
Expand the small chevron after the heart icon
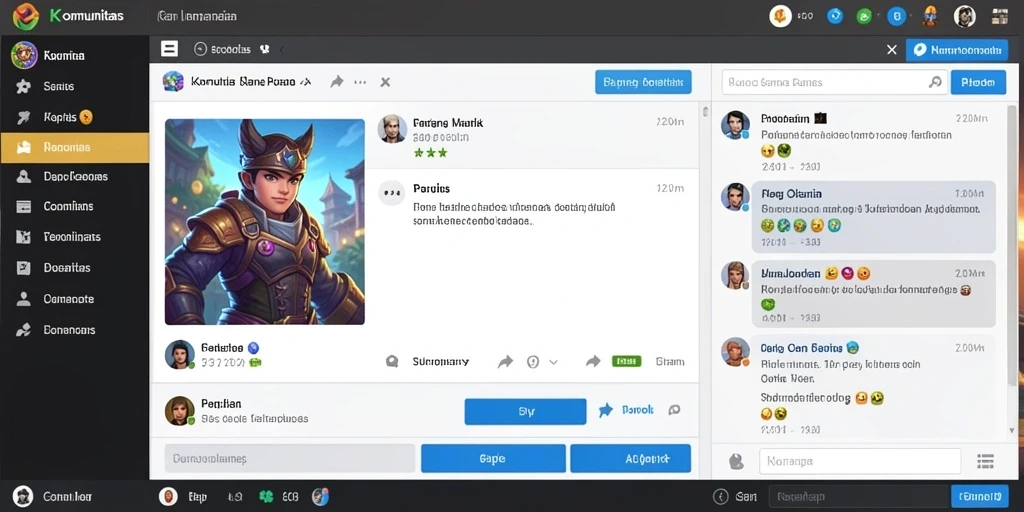[281, 49]
